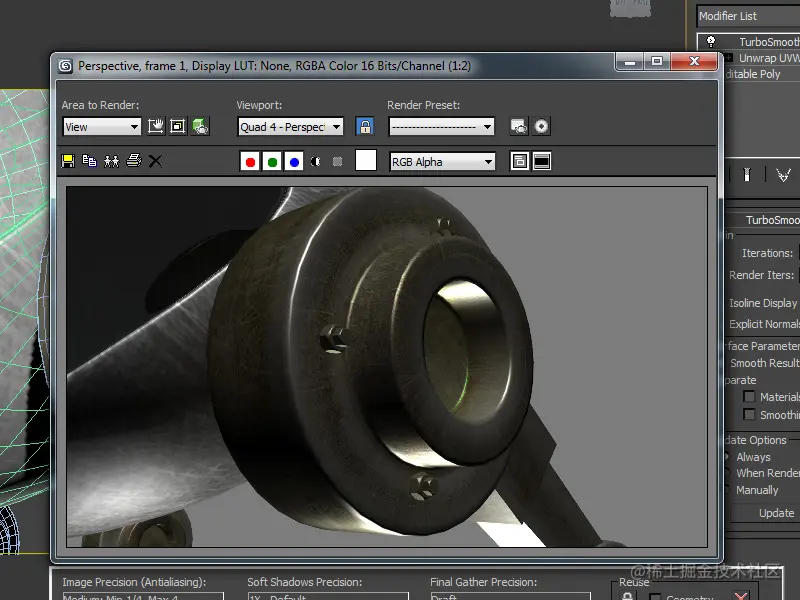Save the rendered image with the disk icon
800x600 pixels.
coord(68,161)
